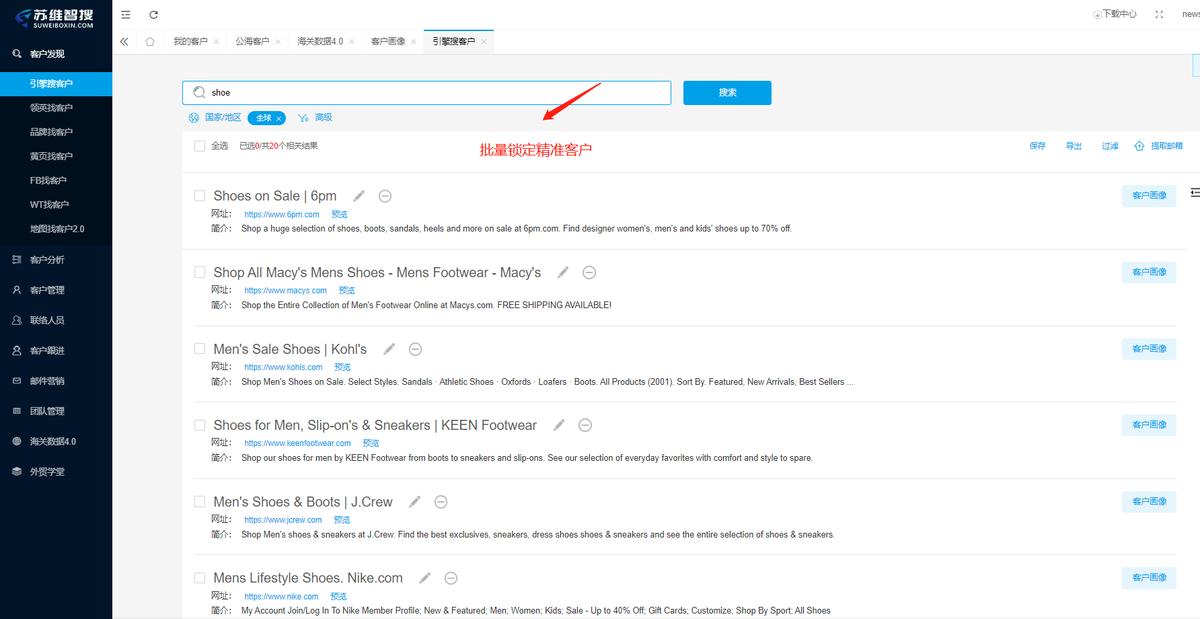Open the www.6pm.com website link
Viewport: 1200px width, 619px height.
[x=282, y=215]
